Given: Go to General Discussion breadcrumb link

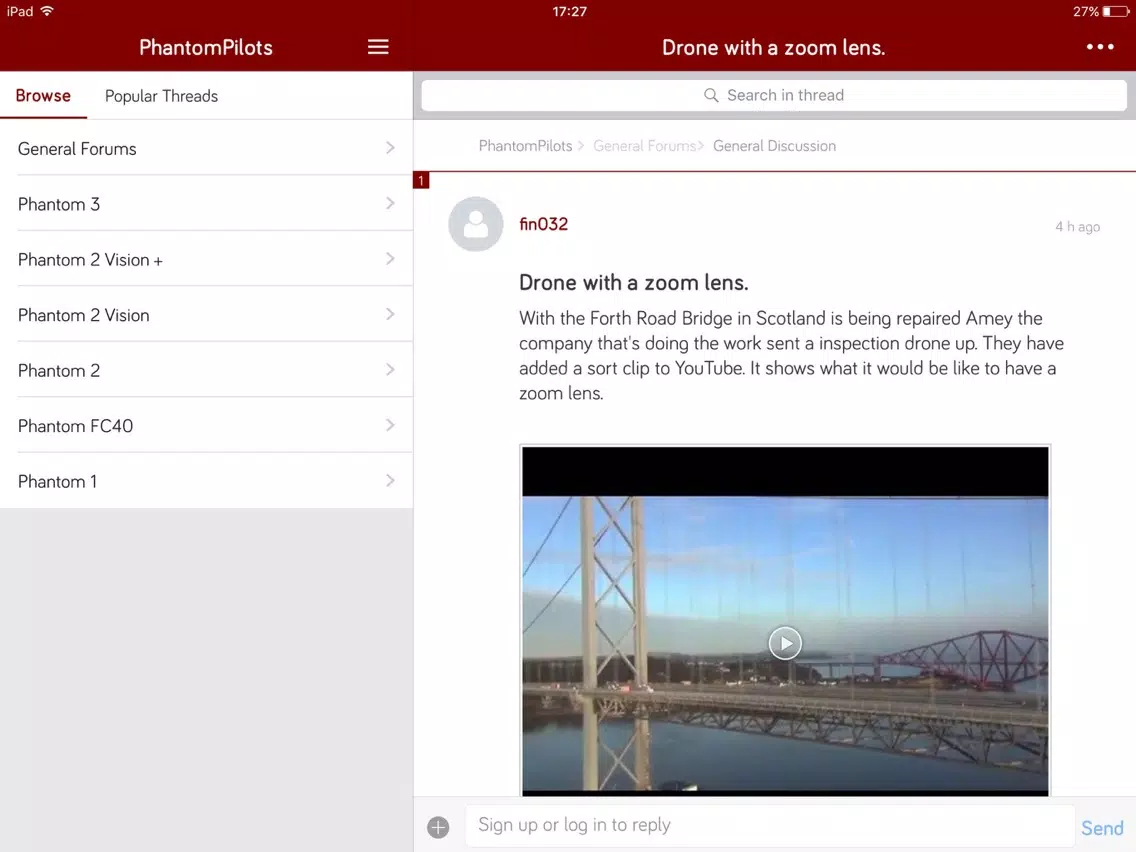Looking at the screenshot, I should click(774, 146).
